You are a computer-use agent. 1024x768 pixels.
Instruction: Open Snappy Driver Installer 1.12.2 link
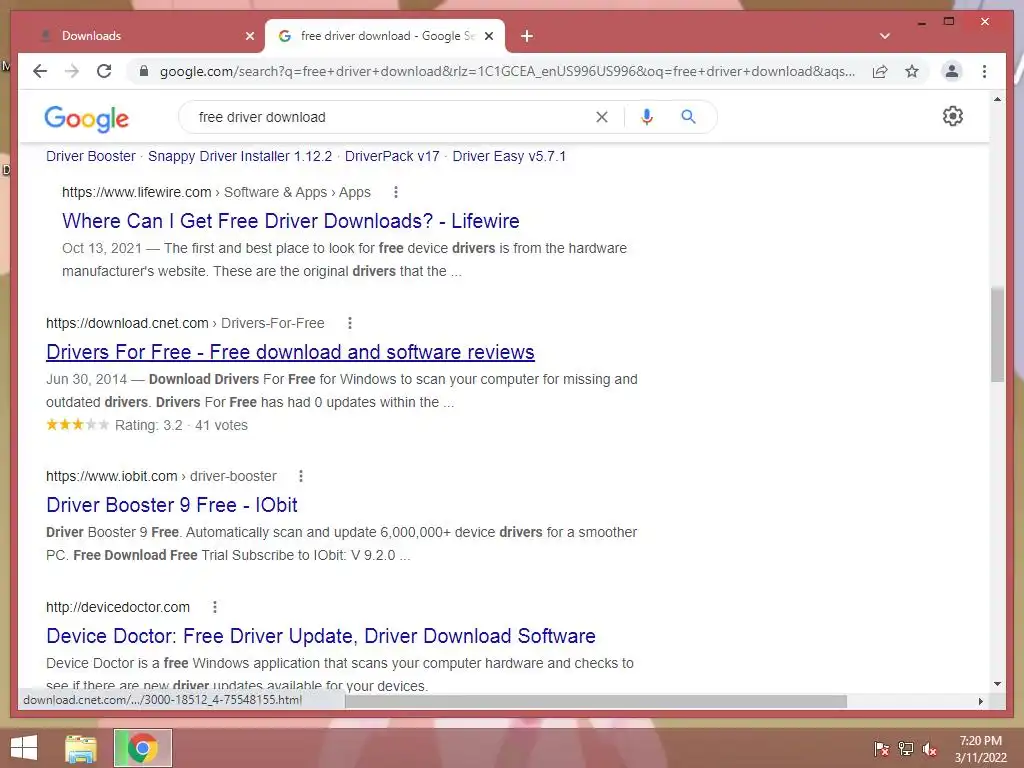[240, 156]
